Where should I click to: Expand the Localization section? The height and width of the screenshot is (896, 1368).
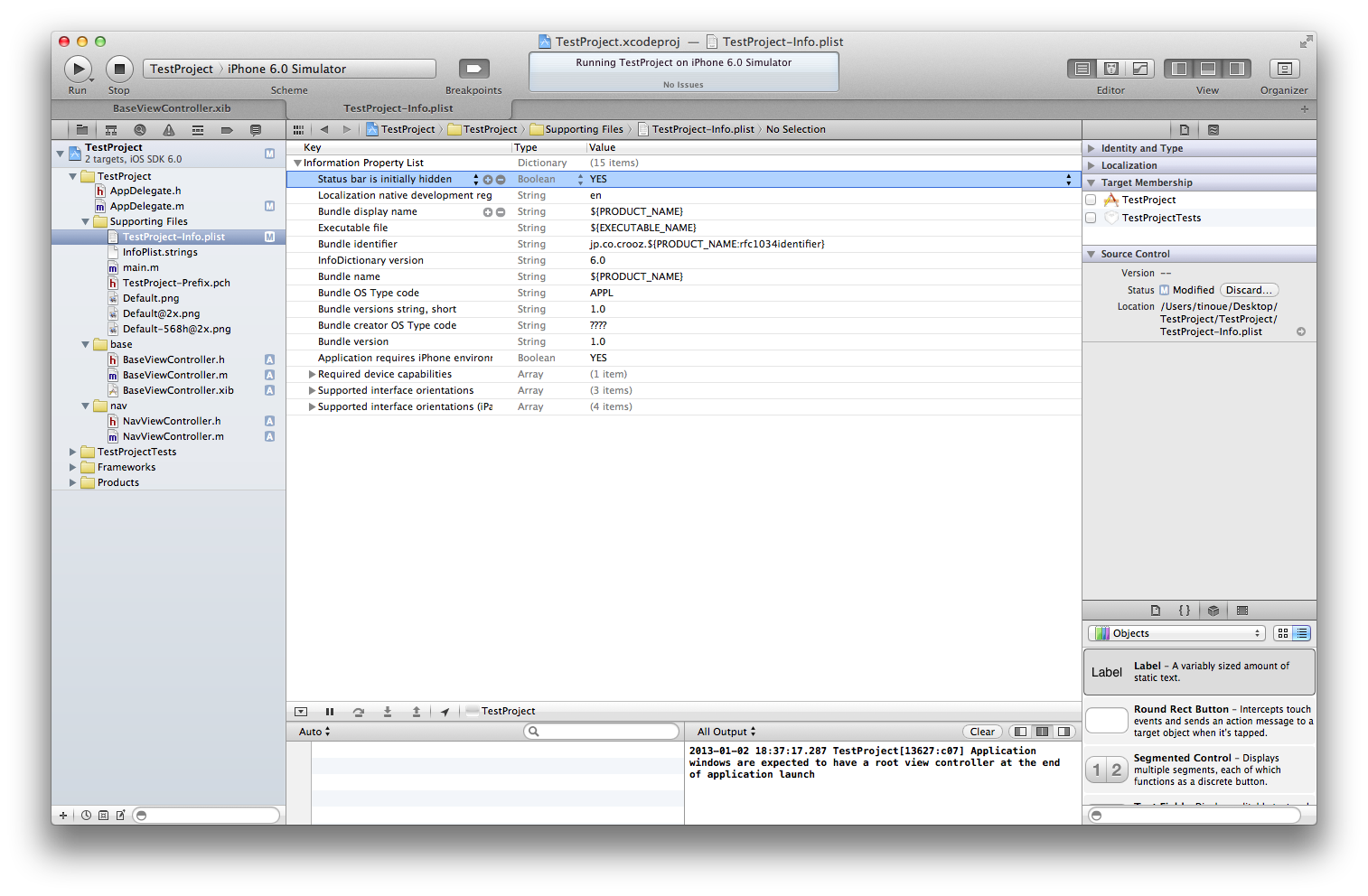(1092, 165)
